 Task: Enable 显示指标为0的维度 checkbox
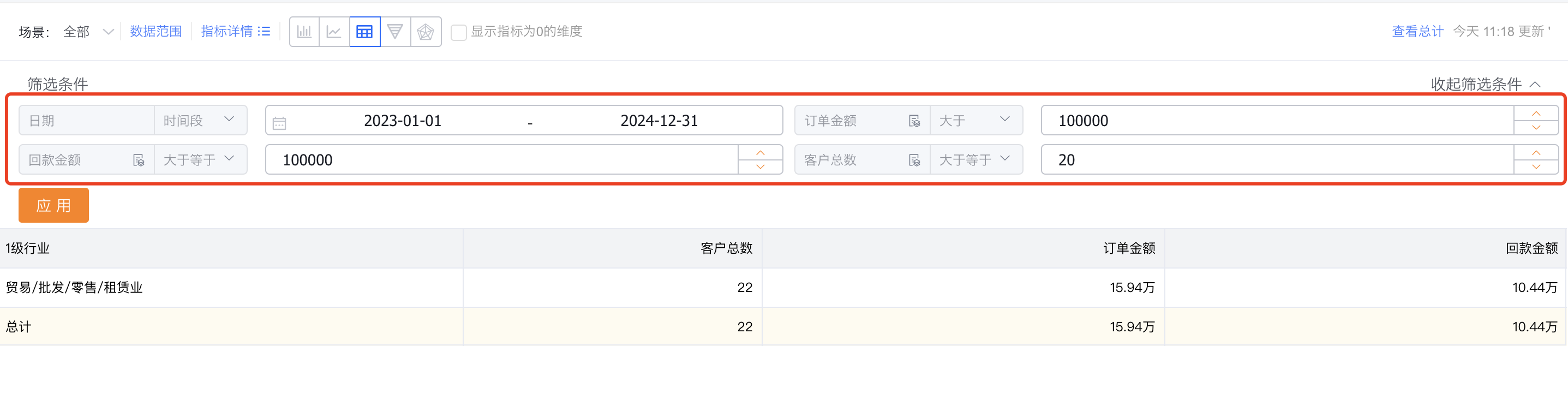pyautogui.click(x=458, y=32)
